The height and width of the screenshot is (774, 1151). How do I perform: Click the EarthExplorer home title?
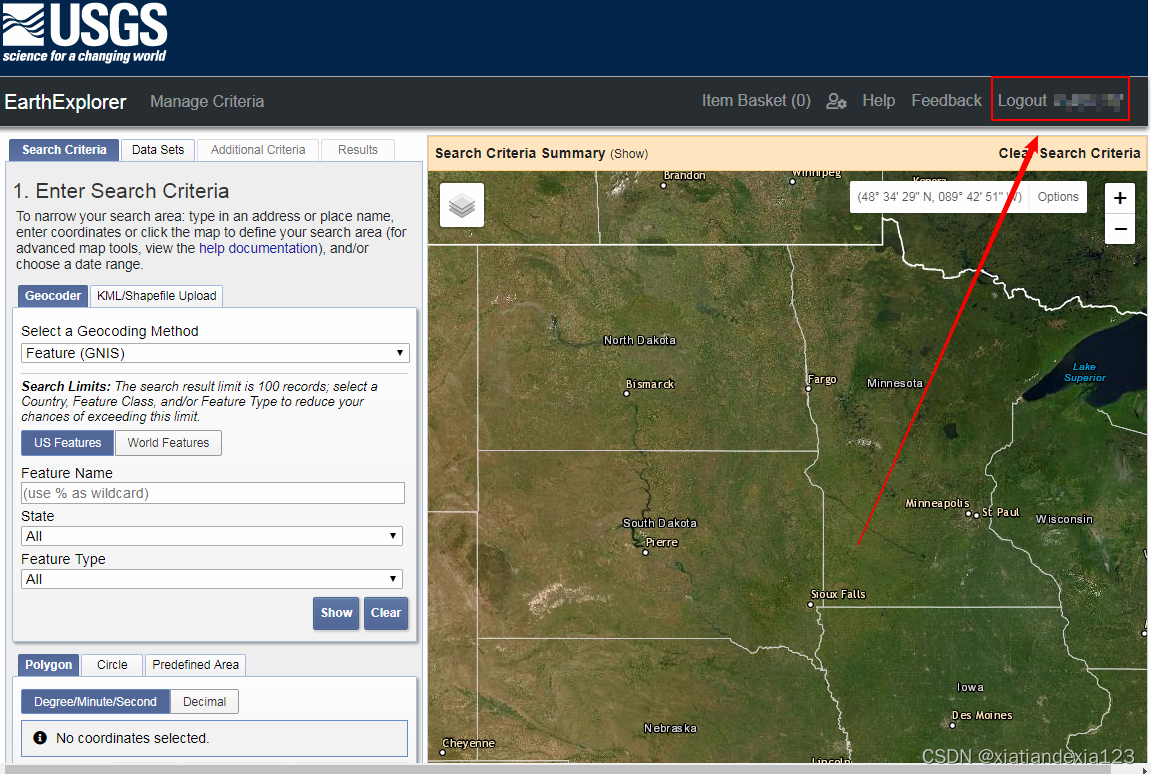[x=65, y=102]
